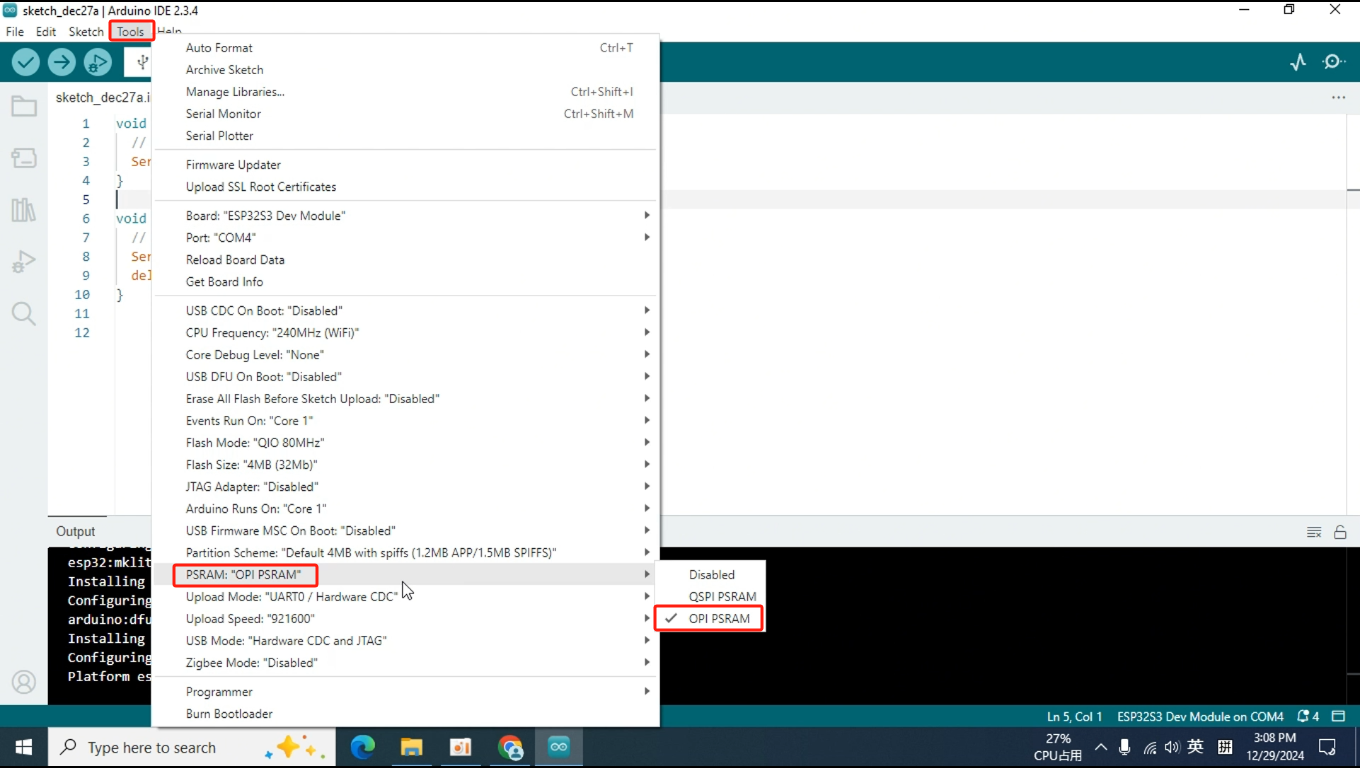Open the Flash Size: "4MB (32Mb)" entry

405,465
